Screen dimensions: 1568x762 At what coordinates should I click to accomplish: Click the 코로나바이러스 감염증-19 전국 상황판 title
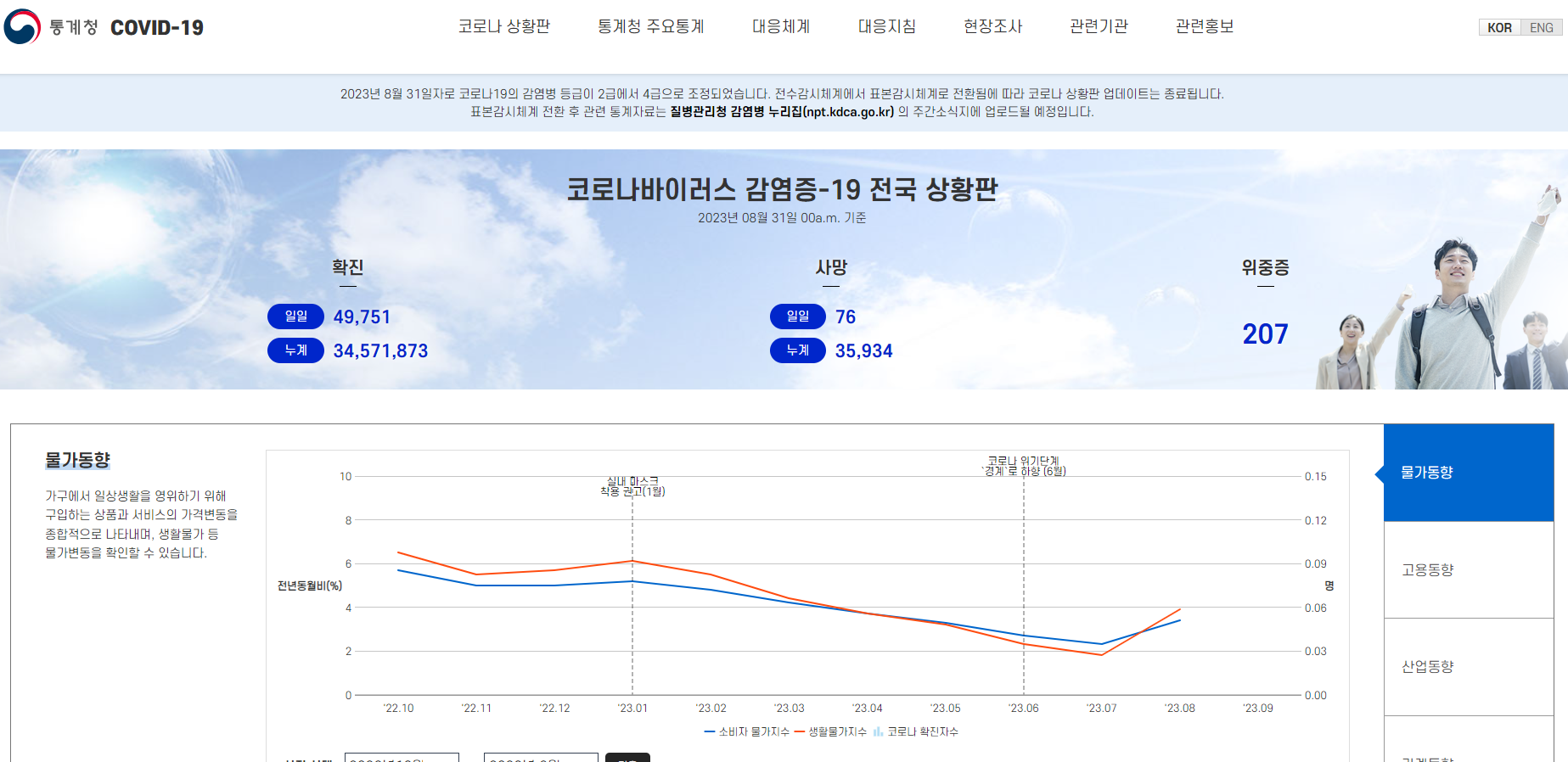(x=782, y=188)
